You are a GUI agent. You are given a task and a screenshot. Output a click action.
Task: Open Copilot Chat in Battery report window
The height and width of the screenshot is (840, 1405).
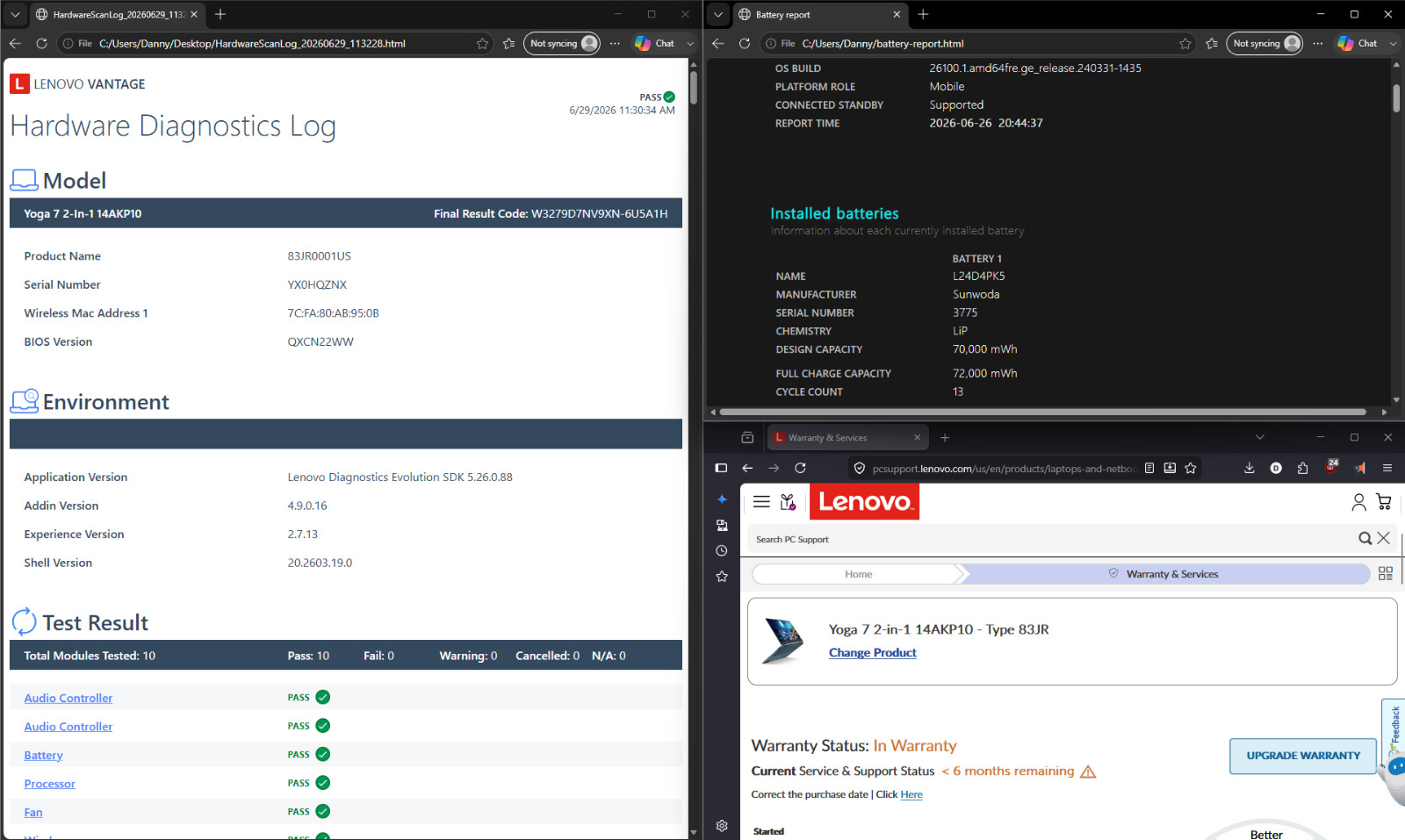(x=1357, y=43)
